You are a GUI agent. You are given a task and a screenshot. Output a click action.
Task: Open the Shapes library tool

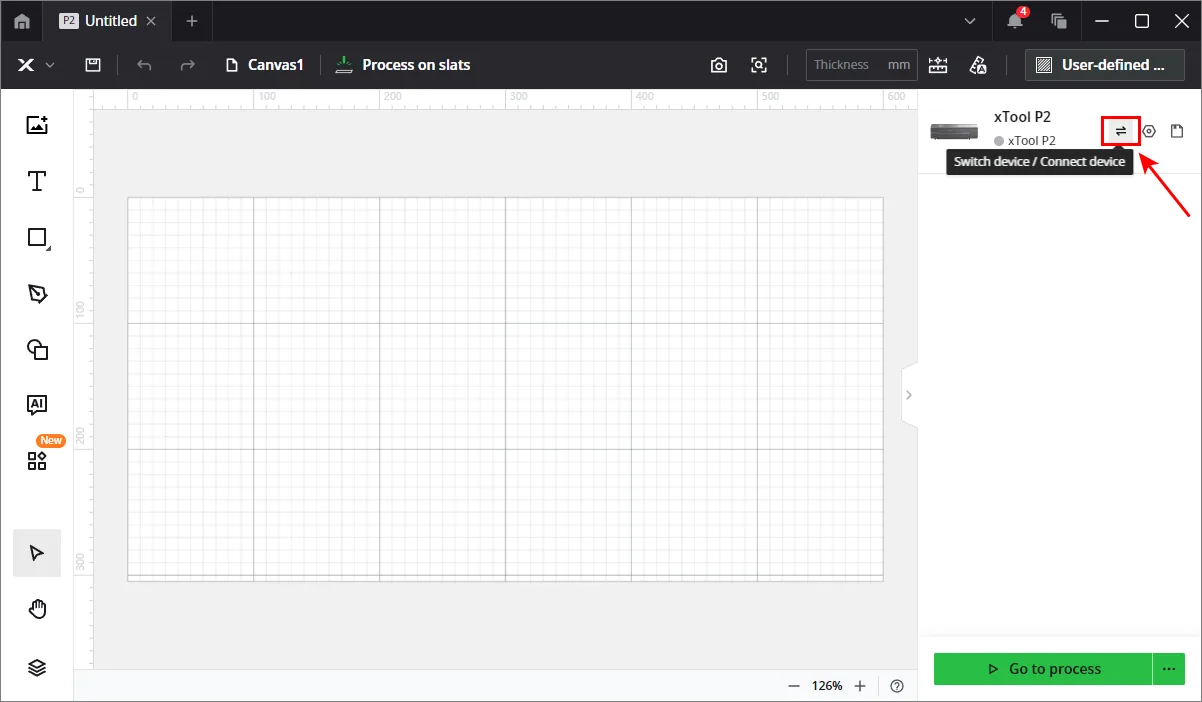click(37, 350)
